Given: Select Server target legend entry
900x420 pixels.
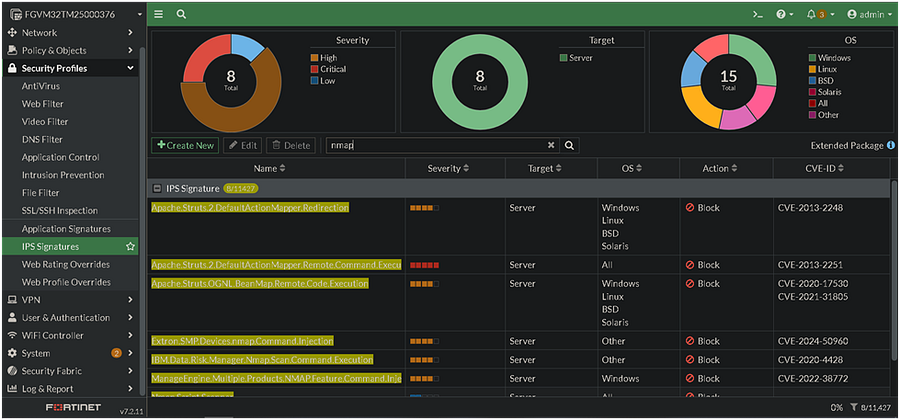Looking at the screenshot, I should coord(576,58).
